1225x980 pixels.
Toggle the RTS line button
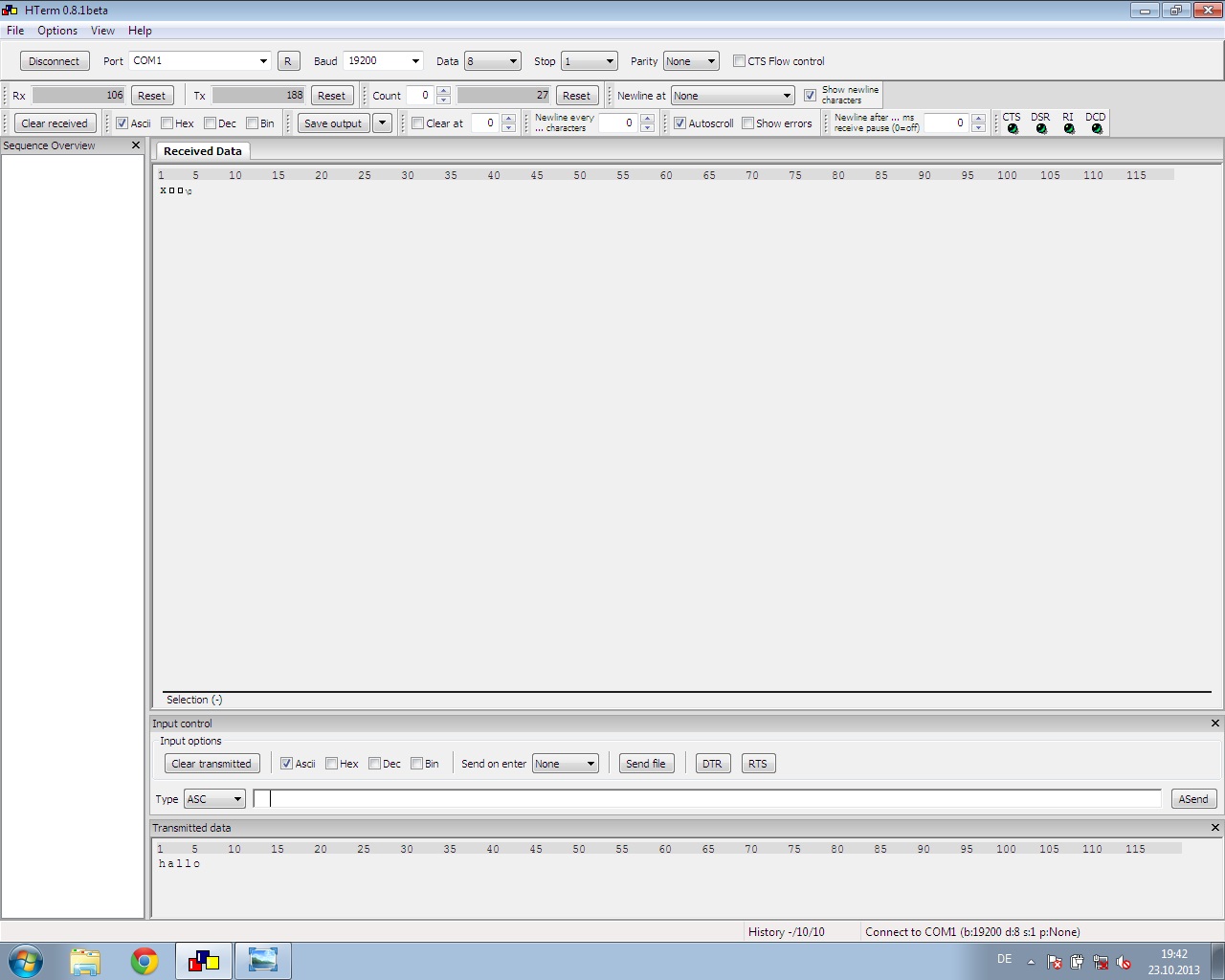point(758,764)
